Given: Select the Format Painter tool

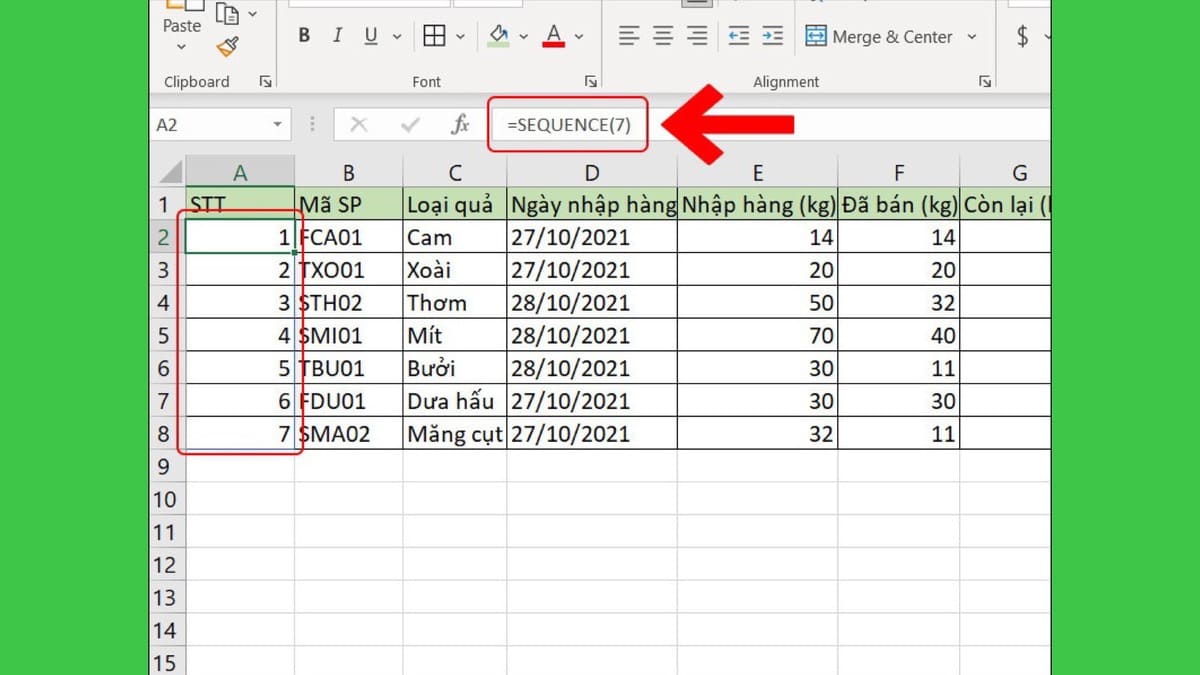Looking at the screenshot, I should click(x=228, y=46).
